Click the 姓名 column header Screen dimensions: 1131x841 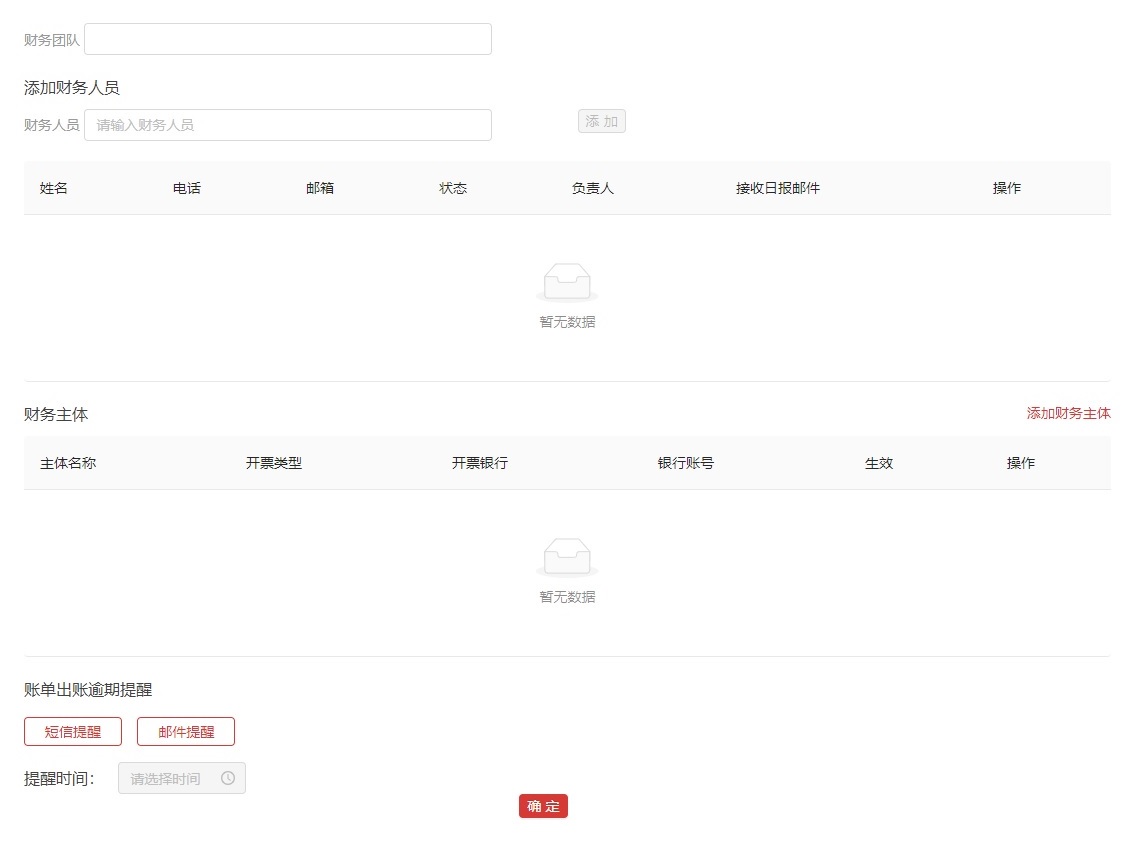(54, 188)
